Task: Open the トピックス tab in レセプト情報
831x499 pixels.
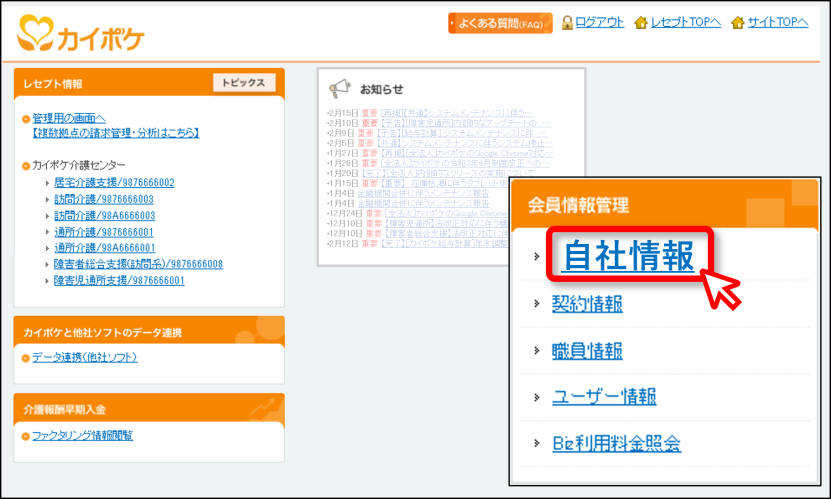Action: click(244, 83)
